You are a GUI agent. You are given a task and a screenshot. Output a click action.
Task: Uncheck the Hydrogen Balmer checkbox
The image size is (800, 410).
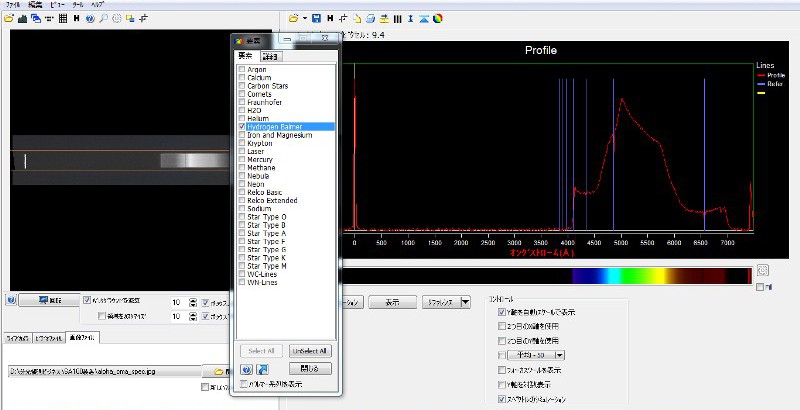pos(241,127)
